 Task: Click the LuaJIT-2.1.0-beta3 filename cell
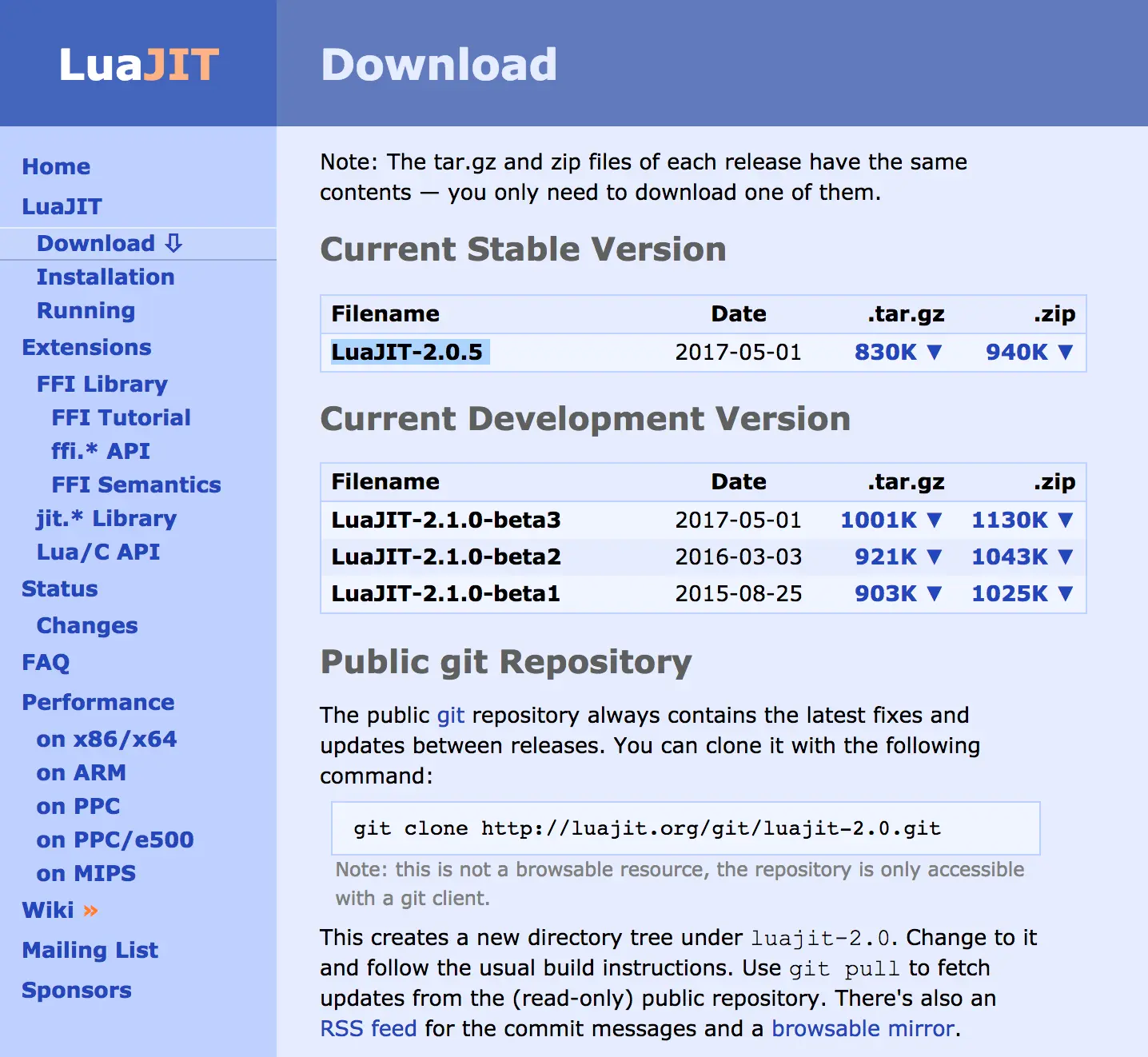click(446, 520)
